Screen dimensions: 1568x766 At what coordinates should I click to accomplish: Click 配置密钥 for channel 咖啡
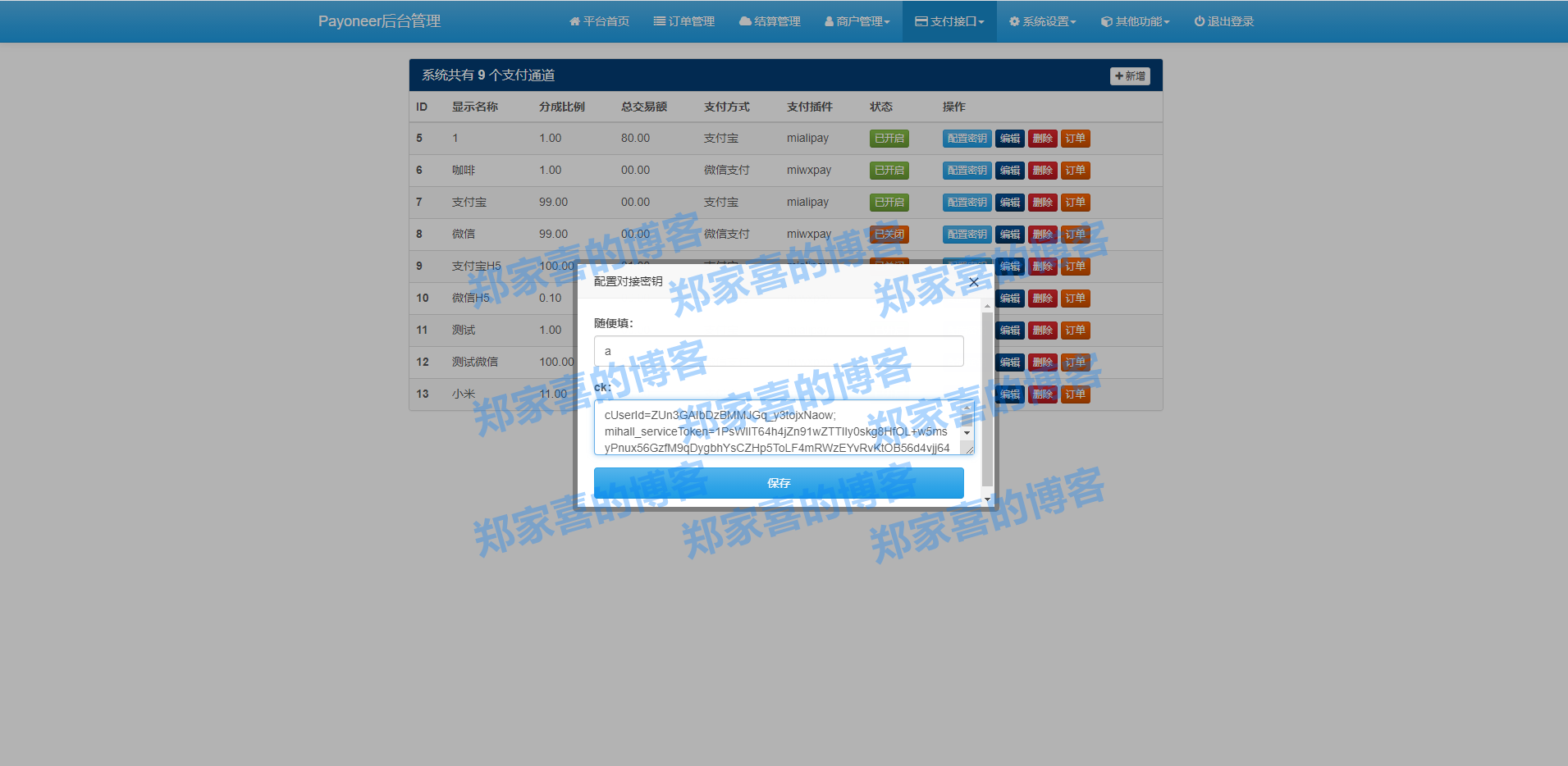tap(967, 171)
